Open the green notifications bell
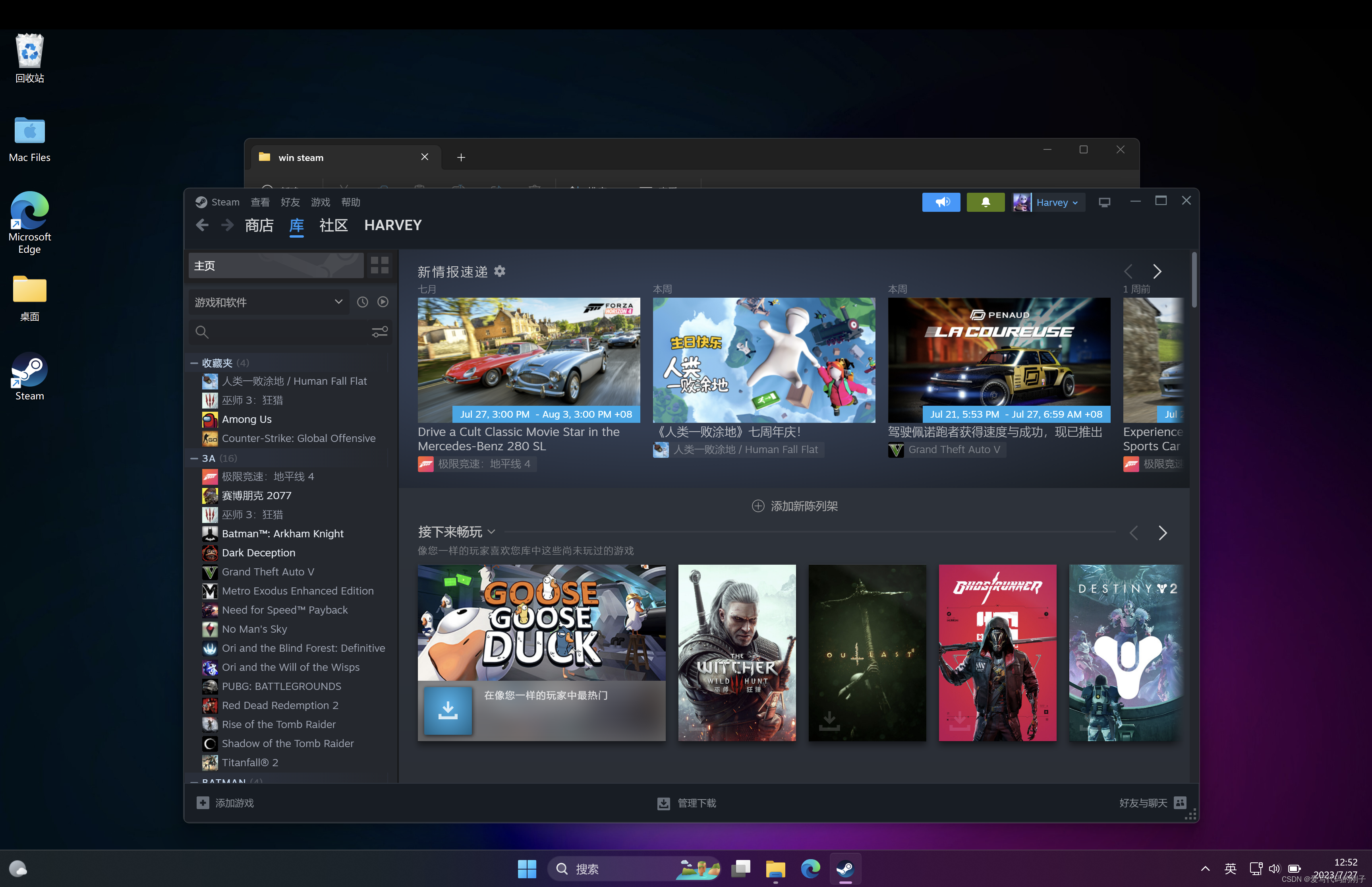 tap(985, 202)
